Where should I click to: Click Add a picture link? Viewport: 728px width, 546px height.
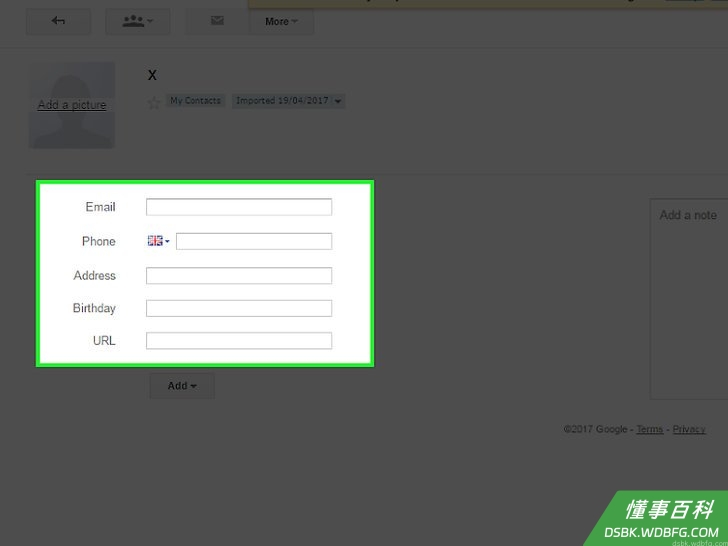72,105
